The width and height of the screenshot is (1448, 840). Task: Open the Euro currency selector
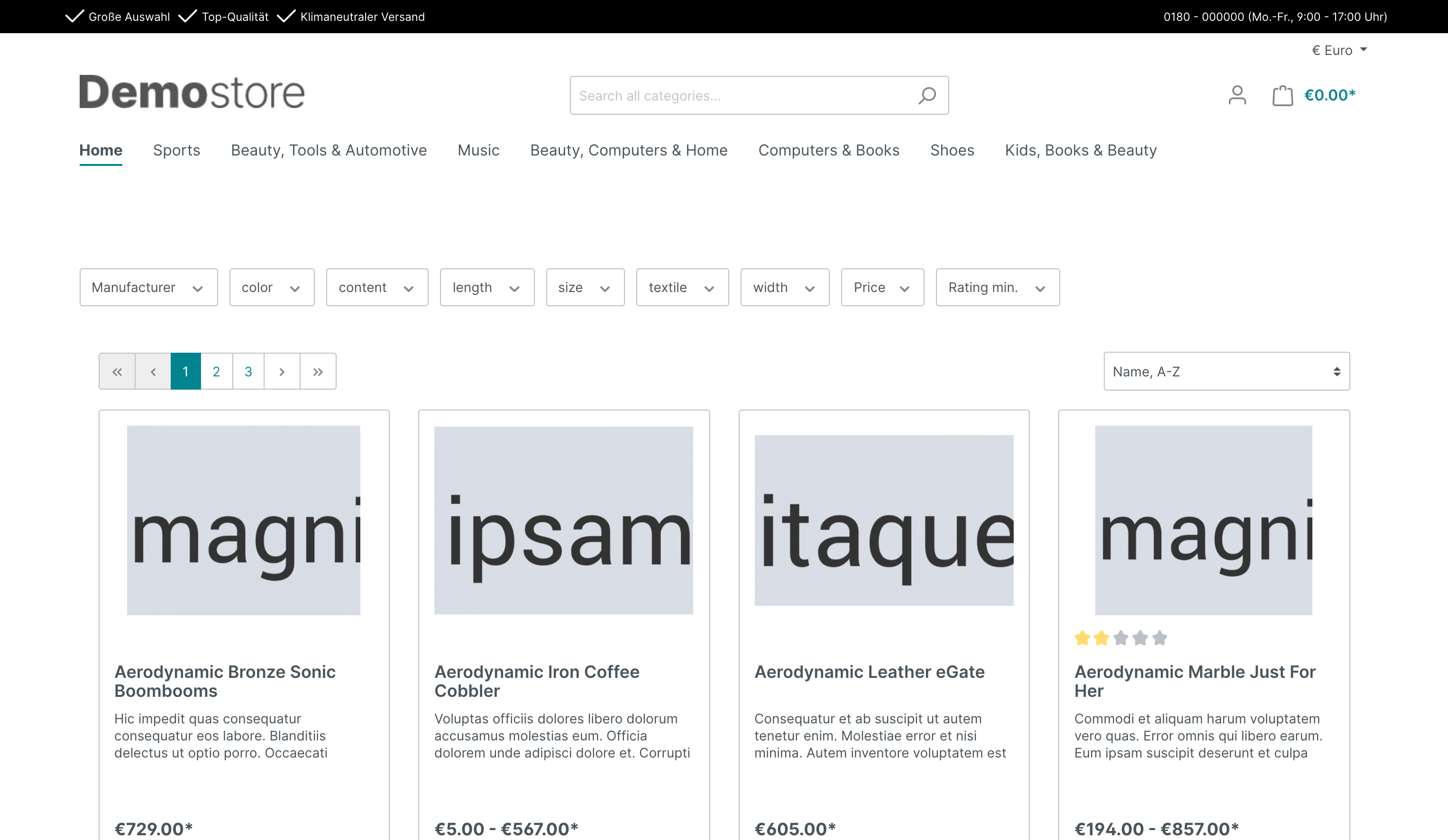tap(1339, 51)
